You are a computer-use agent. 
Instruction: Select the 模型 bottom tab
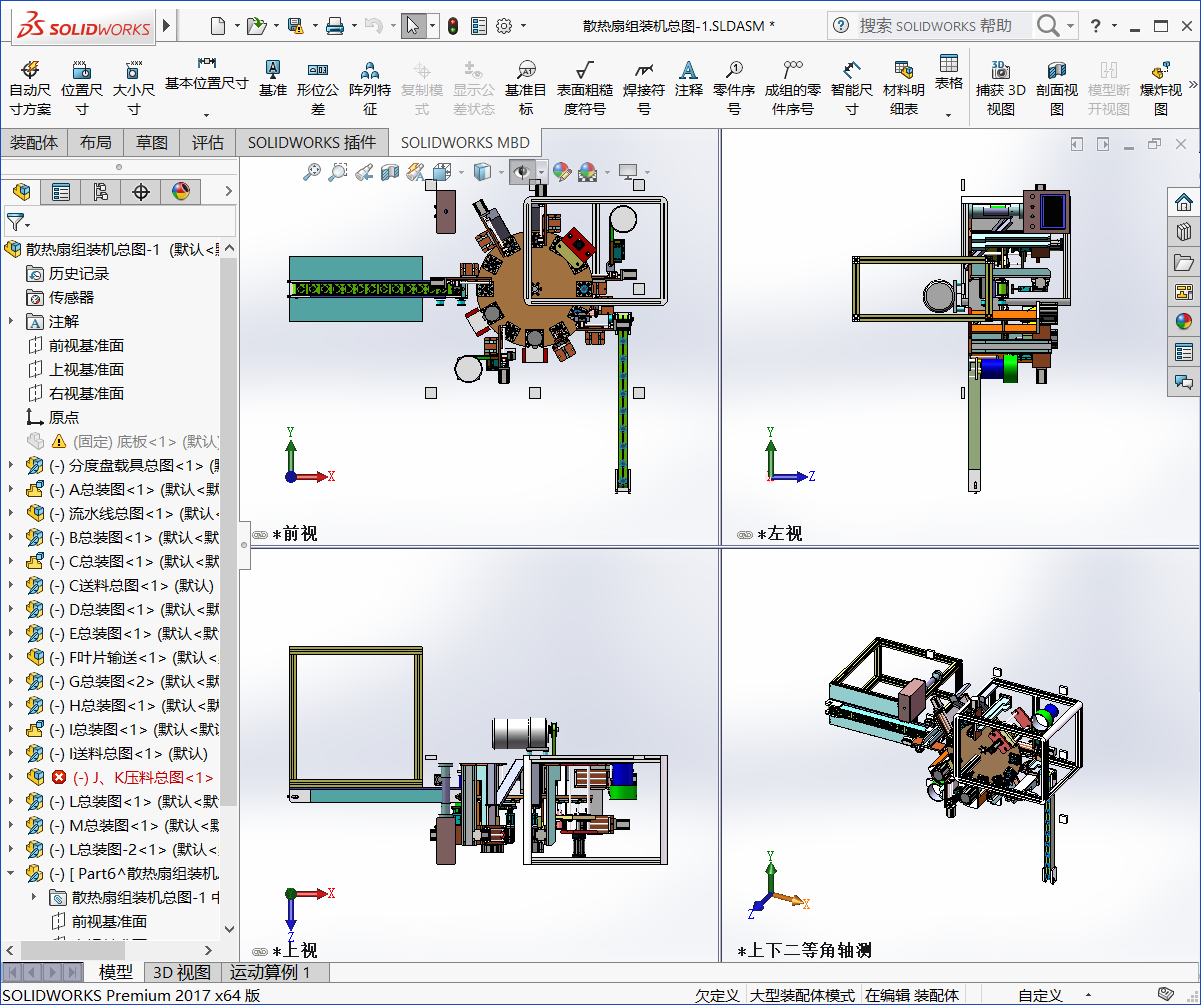tap(116, 972)
